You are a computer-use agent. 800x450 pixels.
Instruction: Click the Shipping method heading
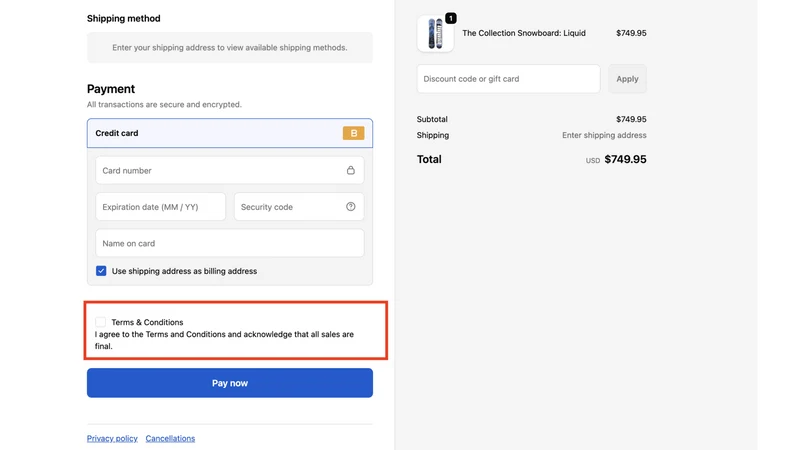[123, 18]
